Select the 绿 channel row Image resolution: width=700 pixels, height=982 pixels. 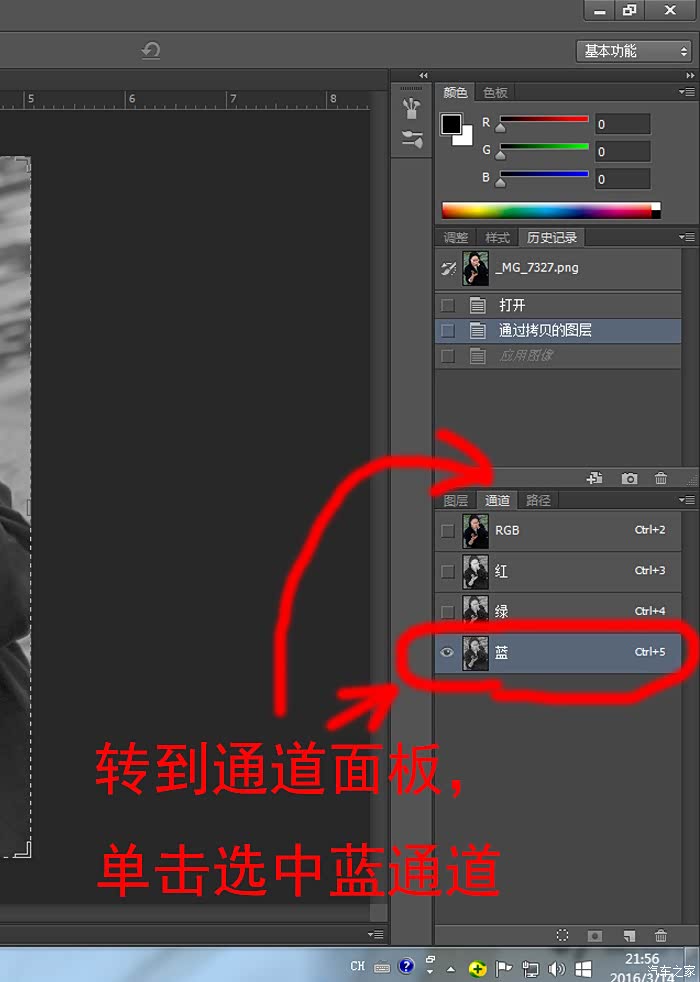[x=558, y=611]
